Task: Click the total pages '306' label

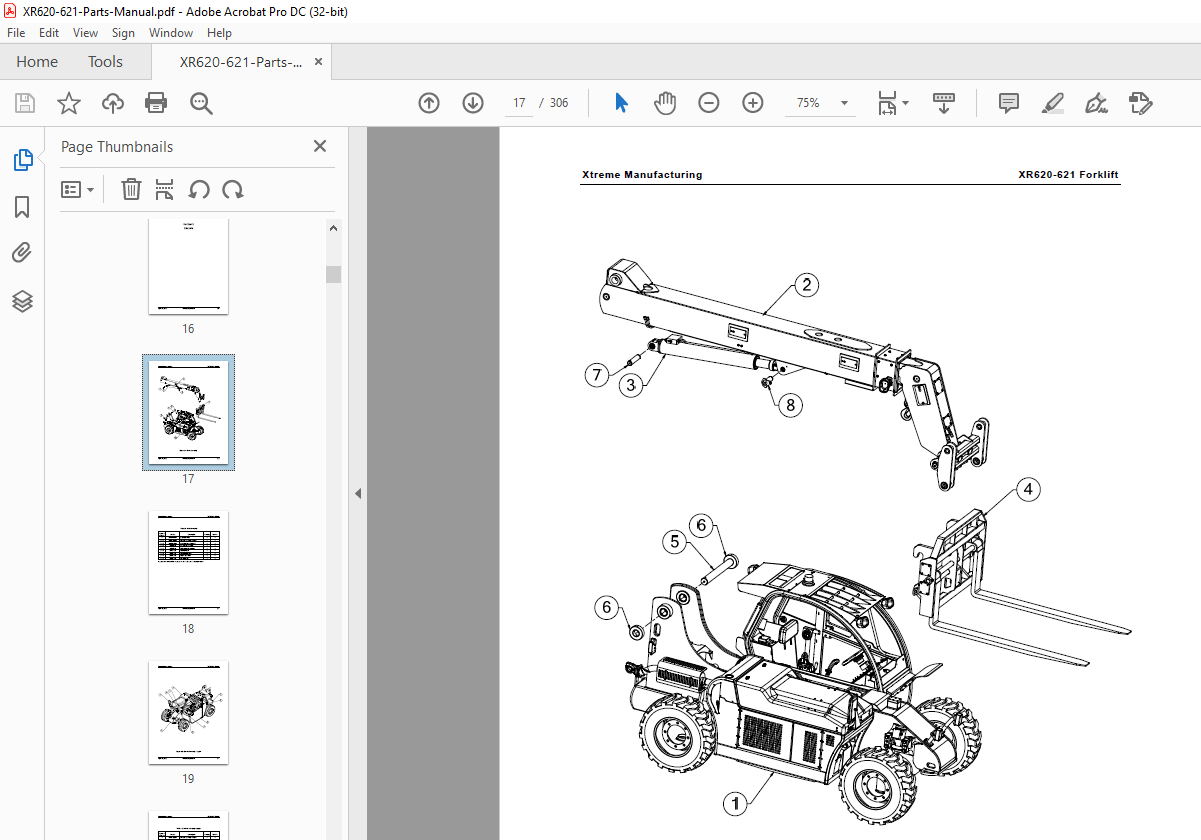Action: tap(559, 103)
